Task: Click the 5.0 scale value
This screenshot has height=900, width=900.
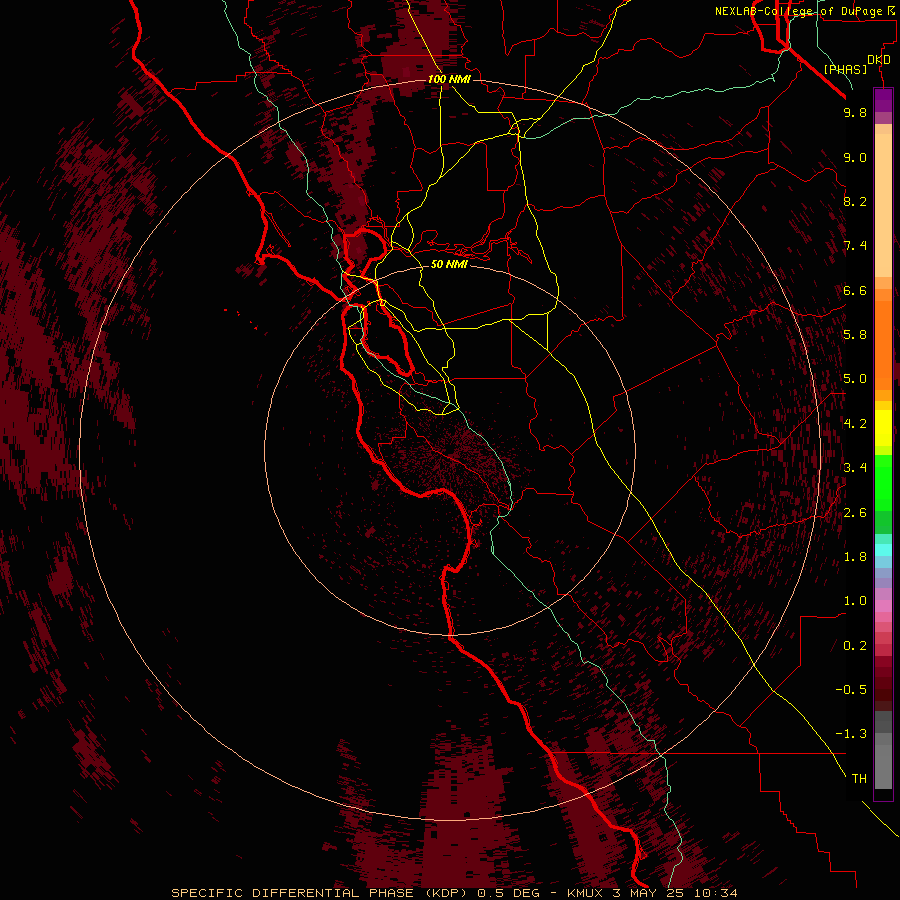Action: (855, 379)
